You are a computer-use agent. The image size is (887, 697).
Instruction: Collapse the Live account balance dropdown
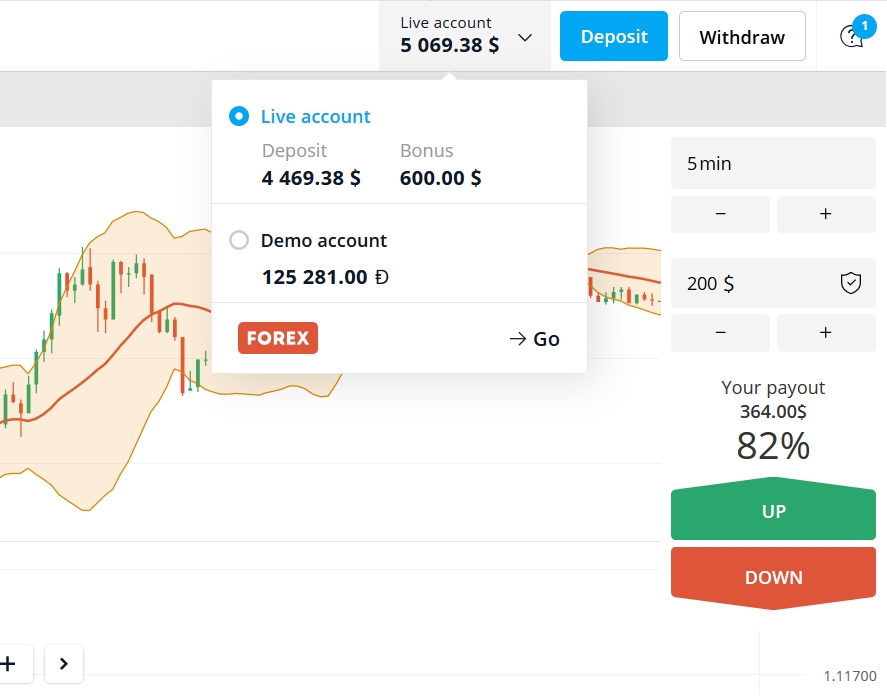449,35
